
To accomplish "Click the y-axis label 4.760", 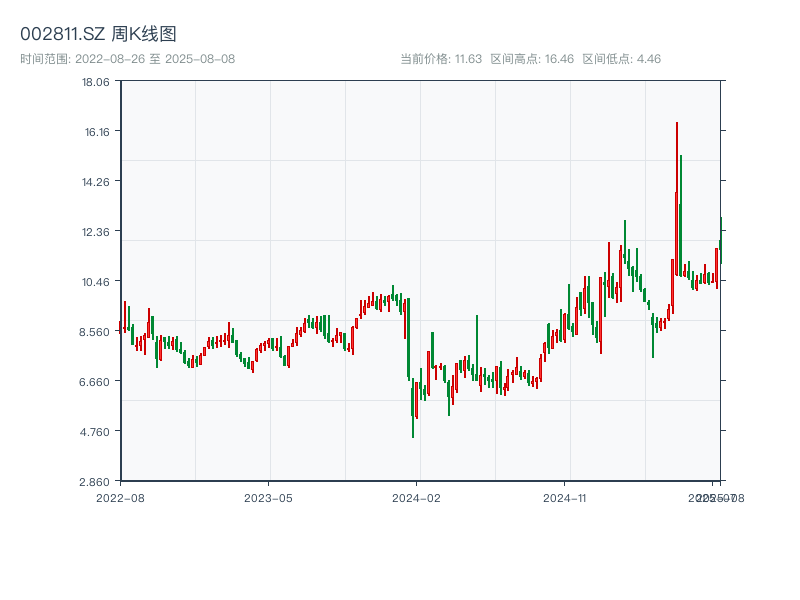I will (x=94, y=432).
